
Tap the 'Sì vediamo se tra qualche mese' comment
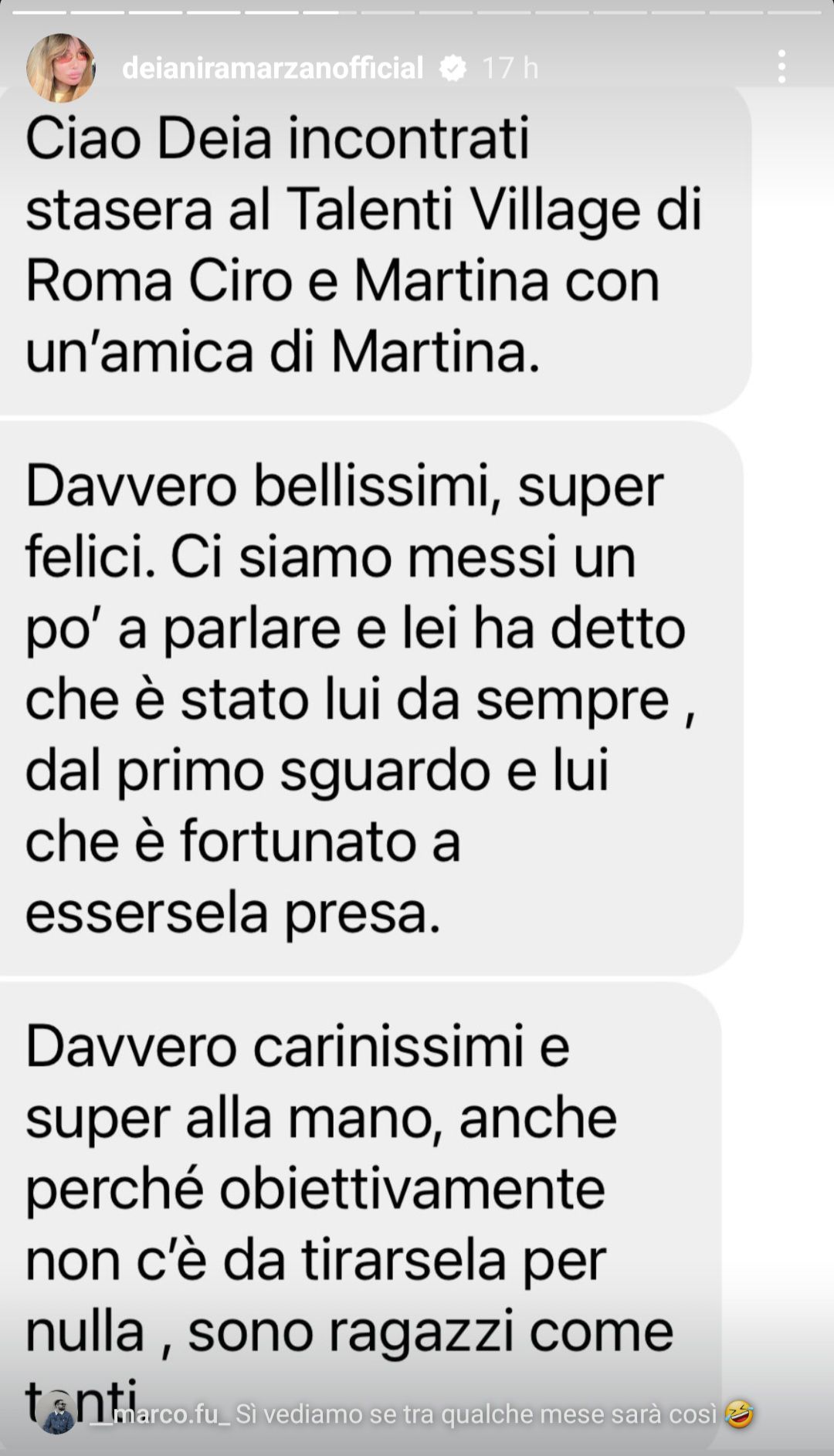476,1414
